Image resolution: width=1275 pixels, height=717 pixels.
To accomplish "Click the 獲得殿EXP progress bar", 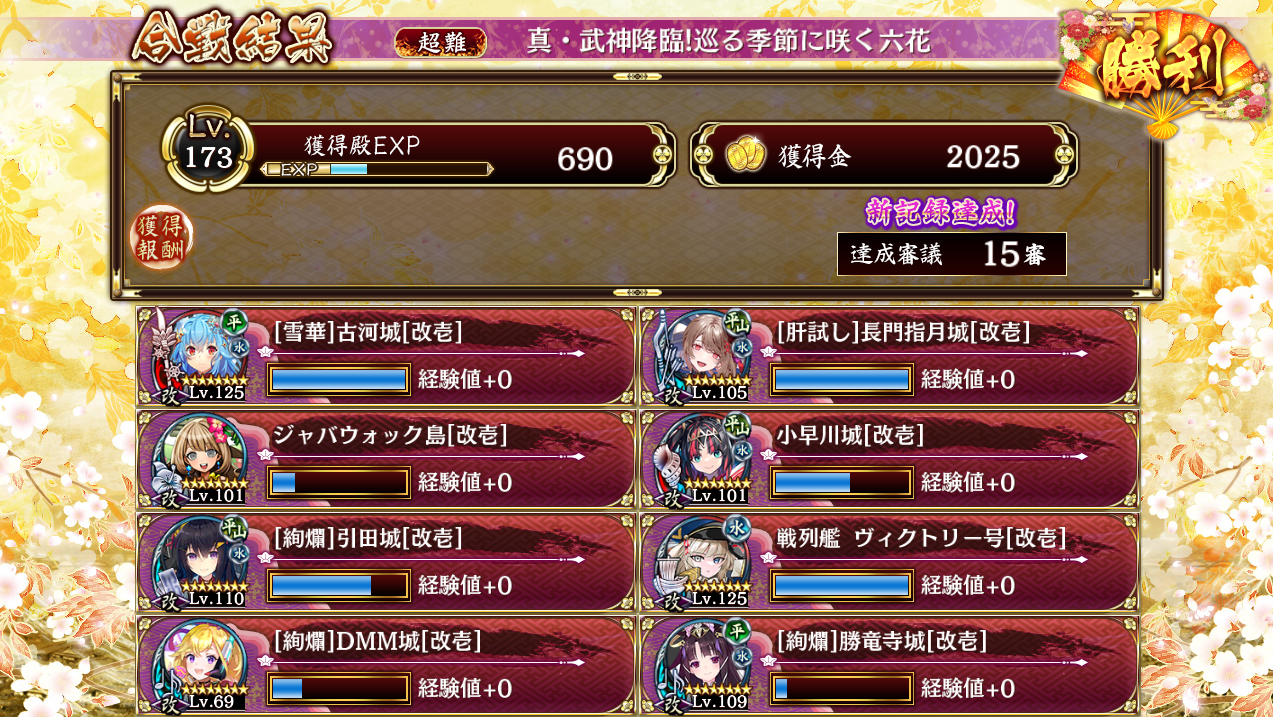I will click(376, 169).
